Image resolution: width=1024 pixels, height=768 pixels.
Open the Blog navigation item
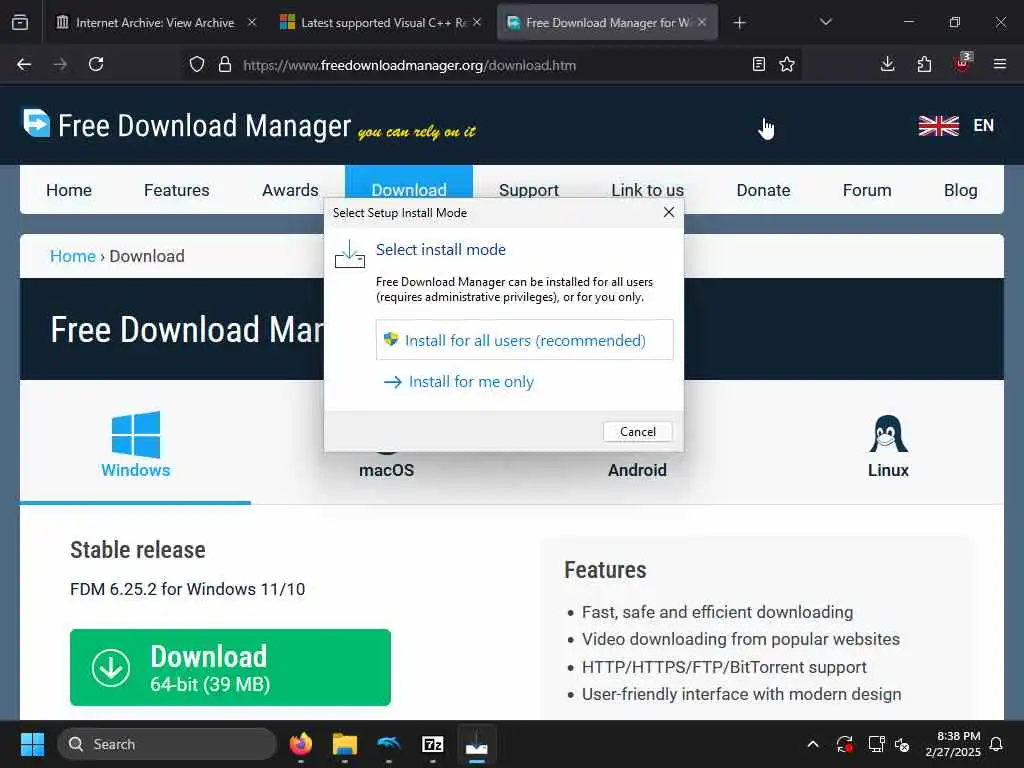click(x=960, y=190)
